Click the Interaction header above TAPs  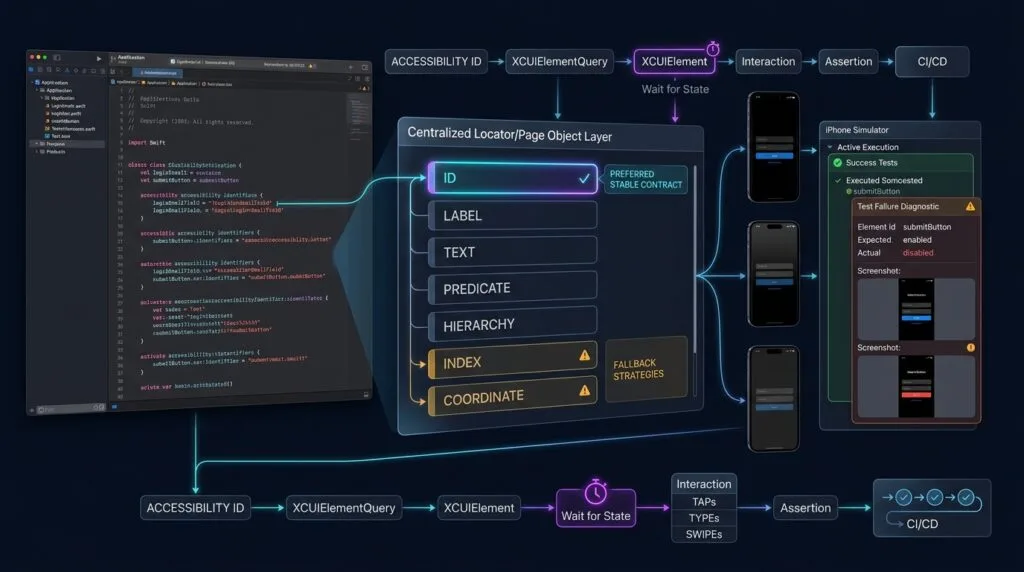(x=704, y=484)
